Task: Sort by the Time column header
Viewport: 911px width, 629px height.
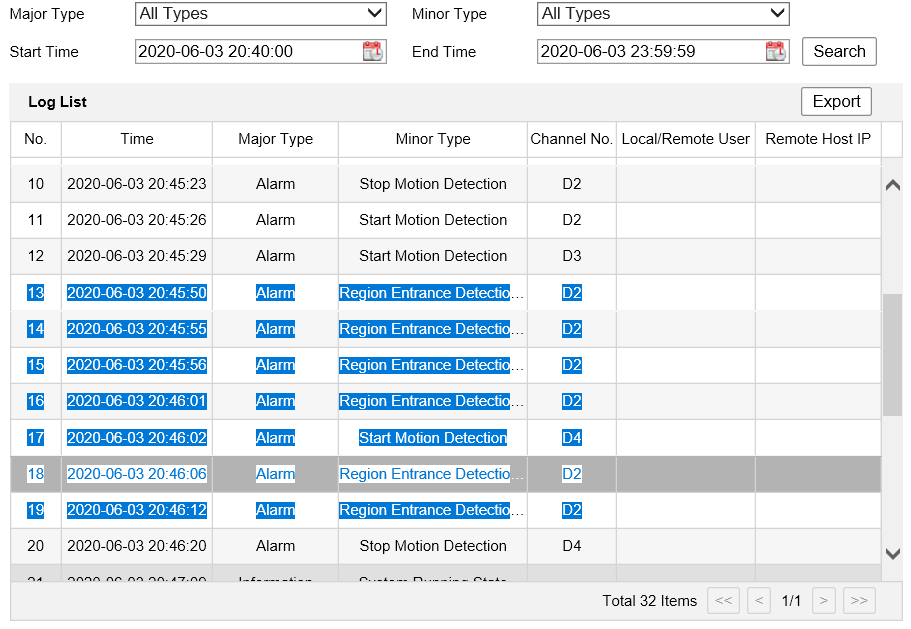Action: [x=137, y=140]
